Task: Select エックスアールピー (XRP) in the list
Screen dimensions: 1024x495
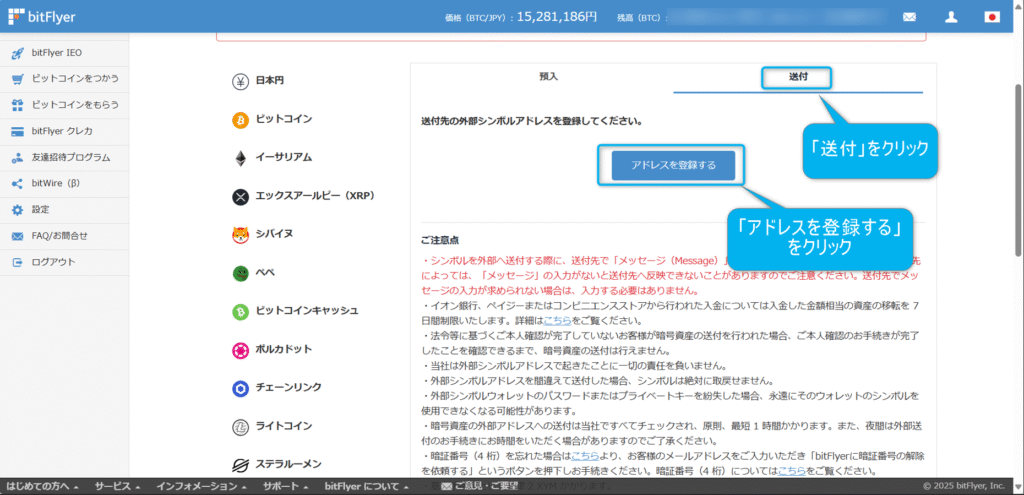Action: (314, 196)
